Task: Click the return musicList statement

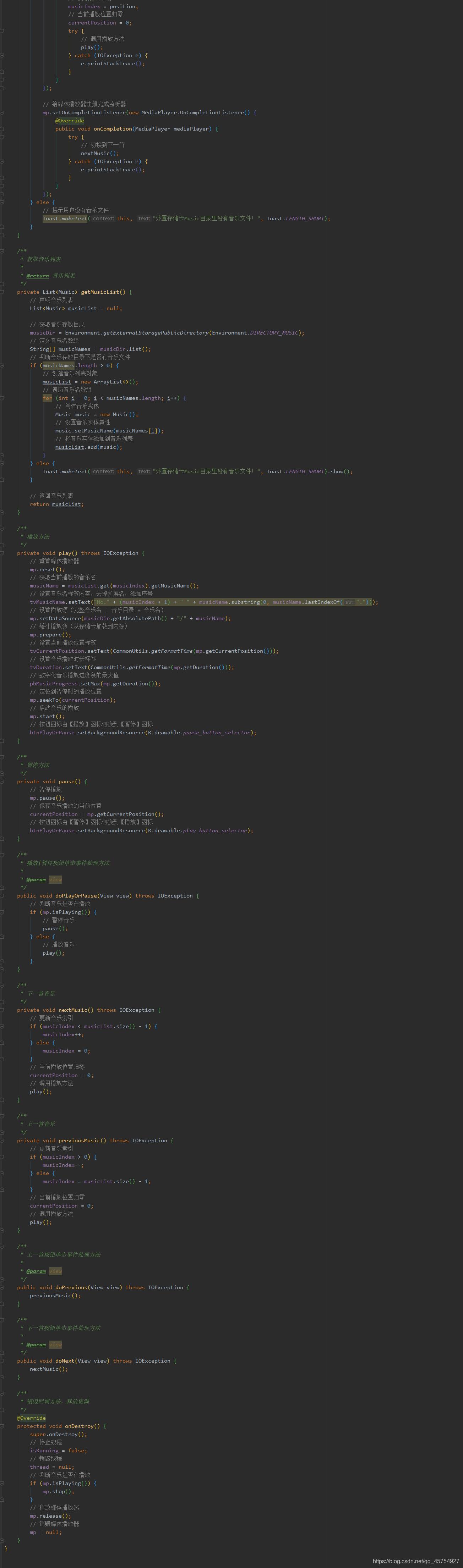Action: [x=57, y=504]
